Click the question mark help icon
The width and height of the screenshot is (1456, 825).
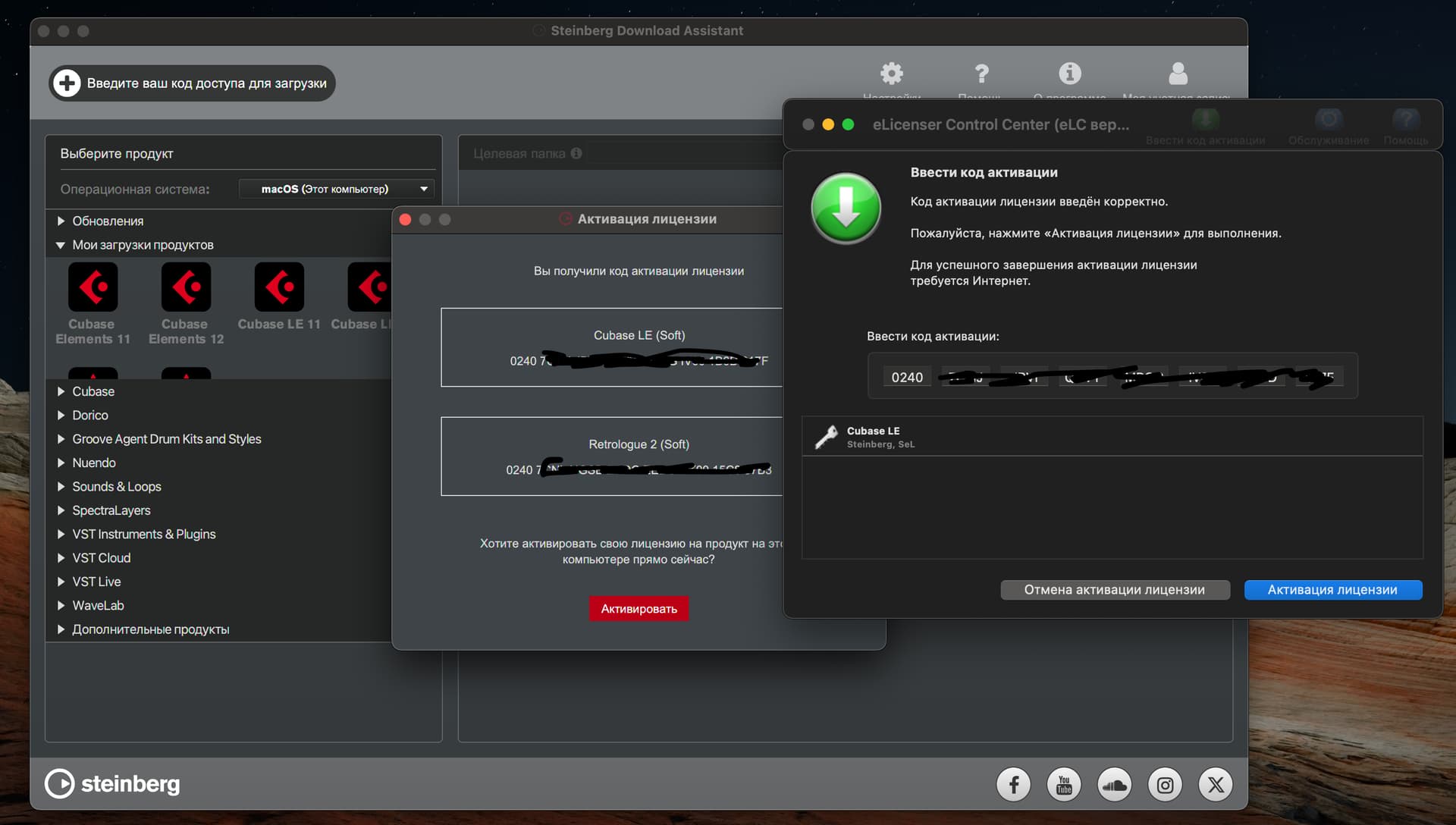tap(981, 74)
